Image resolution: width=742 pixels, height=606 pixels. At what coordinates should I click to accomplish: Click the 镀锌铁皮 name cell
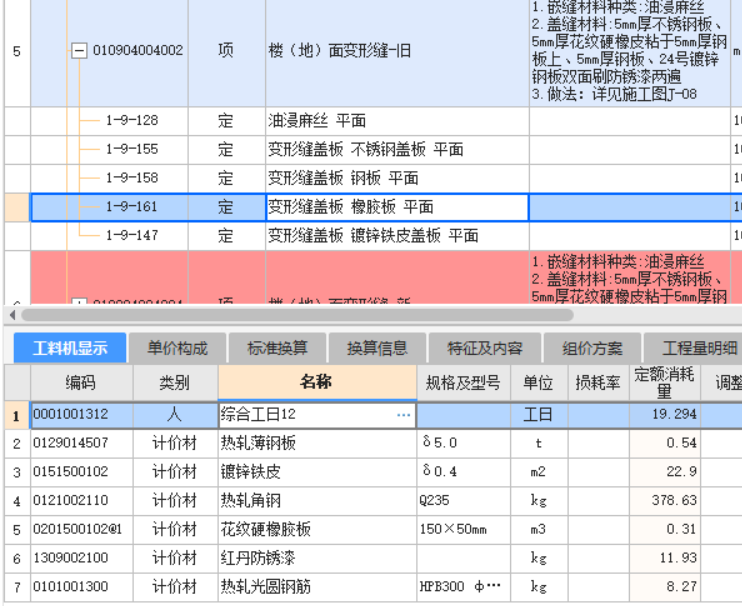tap(317, 472)
